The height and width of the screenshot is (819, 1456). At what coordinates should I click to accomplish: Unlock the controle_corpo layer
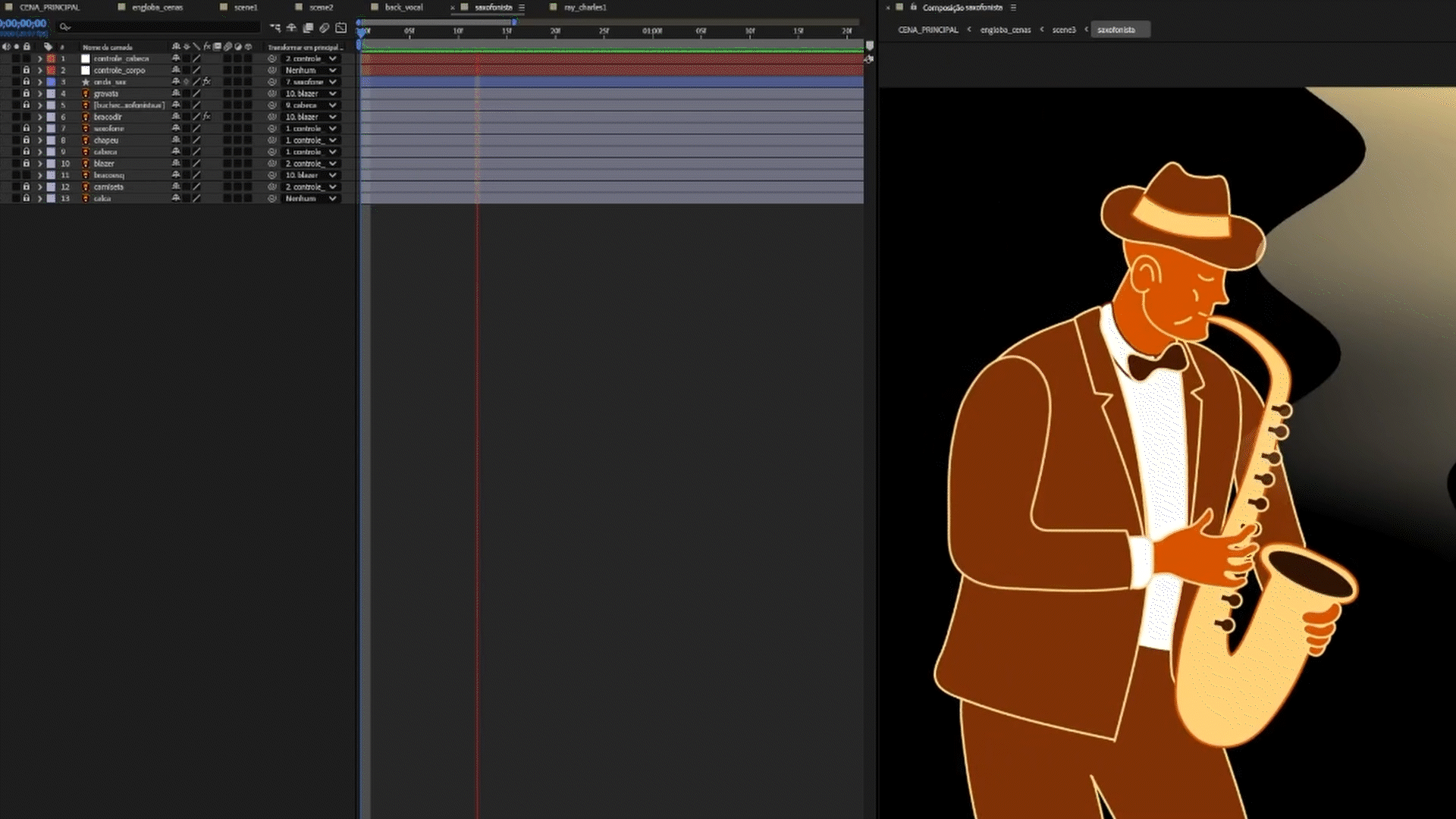coord(26,70)
